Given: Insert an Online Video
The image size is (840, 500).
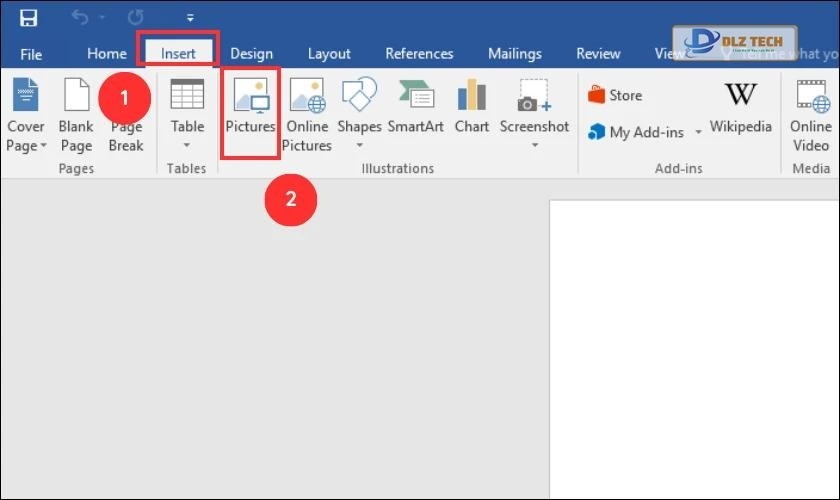Looking at the screenshot, I should [x=811, y=116].
